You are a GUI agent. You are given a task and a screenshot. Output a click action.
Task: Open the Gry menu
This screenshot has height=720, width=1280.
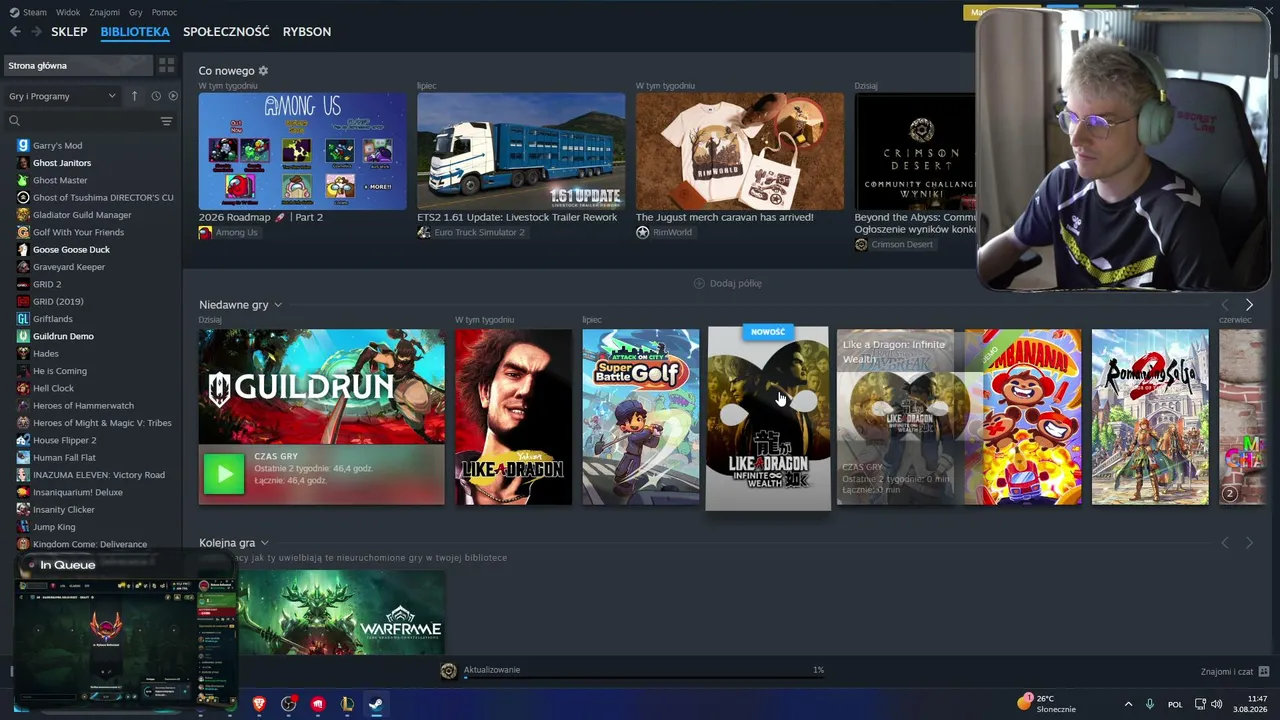(x=136, y=12)
